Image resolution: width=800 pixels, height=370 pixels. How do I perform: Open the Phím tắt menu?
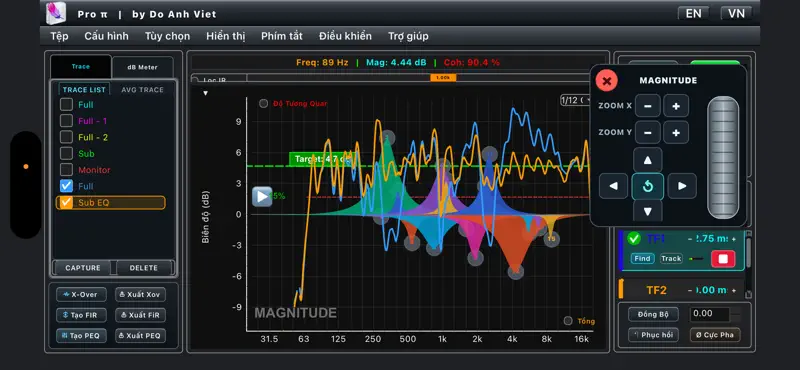282,36
